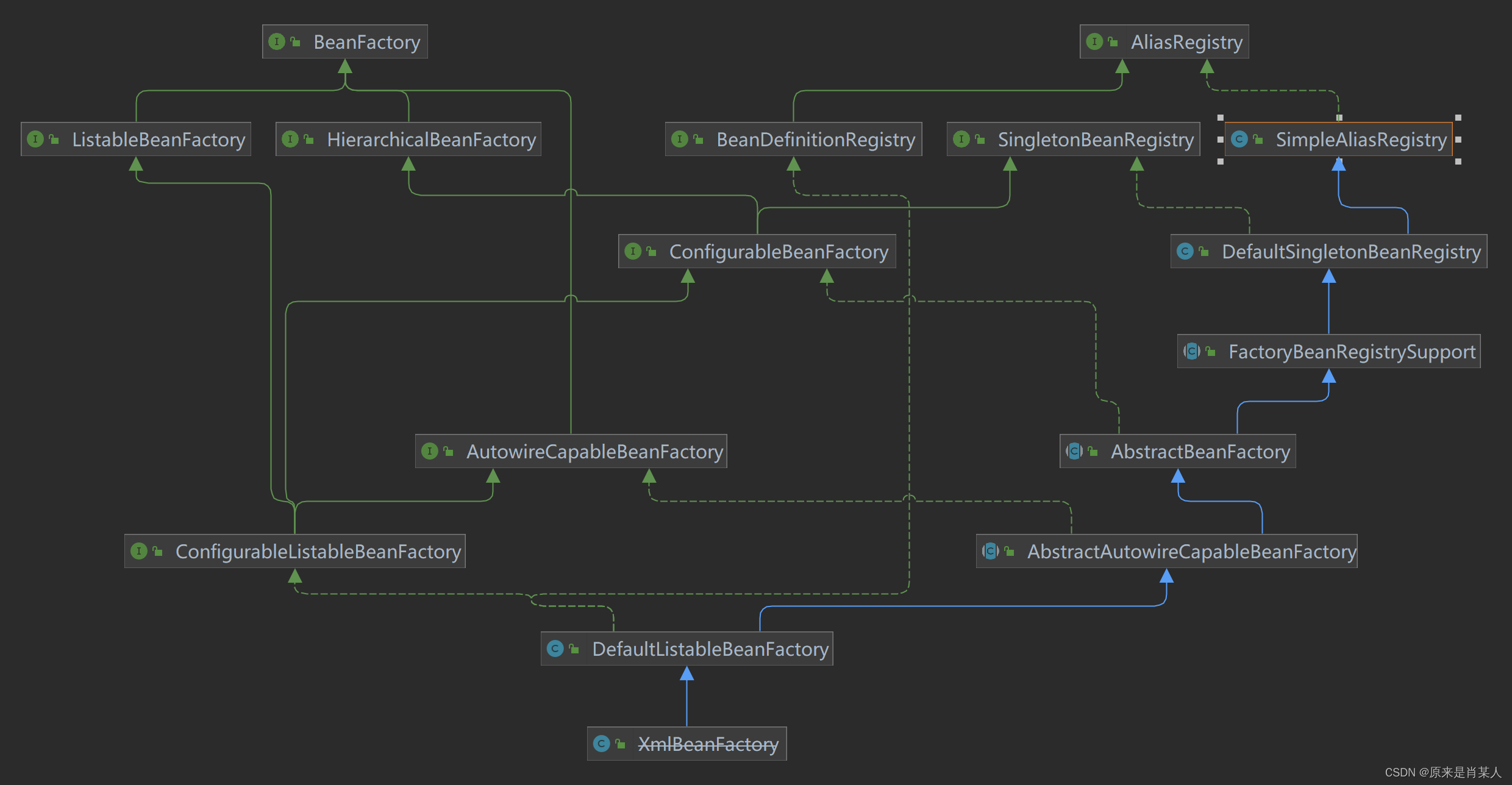
Task: Select the ListableBeanFactory label text
Action: [159, 140]
